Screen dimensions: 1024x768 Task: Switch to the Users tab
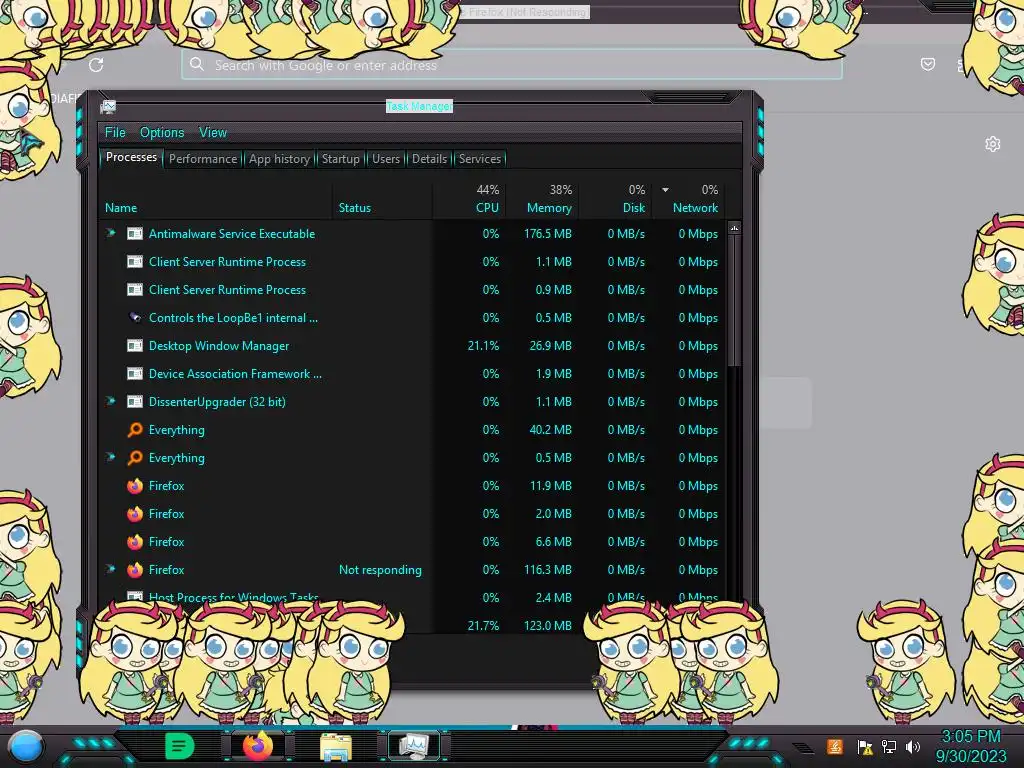386,159
